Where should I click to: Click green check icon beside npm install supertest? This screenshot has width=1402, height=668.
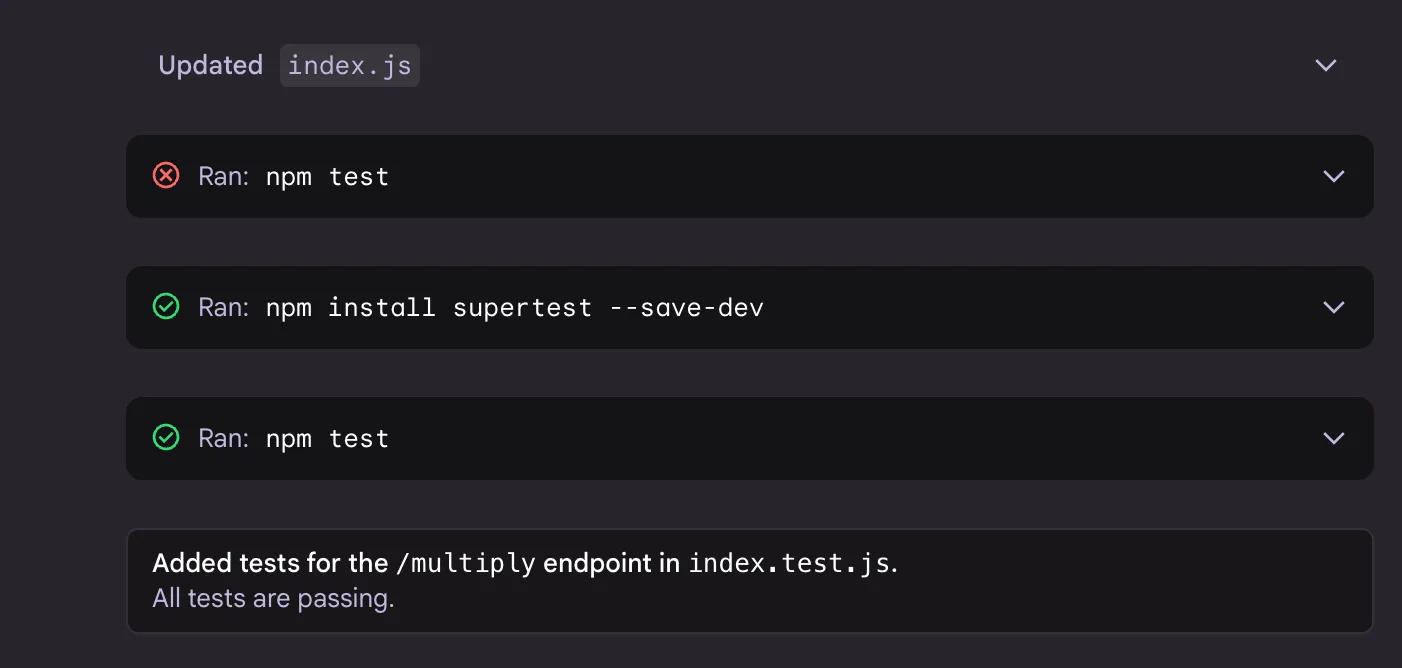pyautogui.click(x=166, y=307)
